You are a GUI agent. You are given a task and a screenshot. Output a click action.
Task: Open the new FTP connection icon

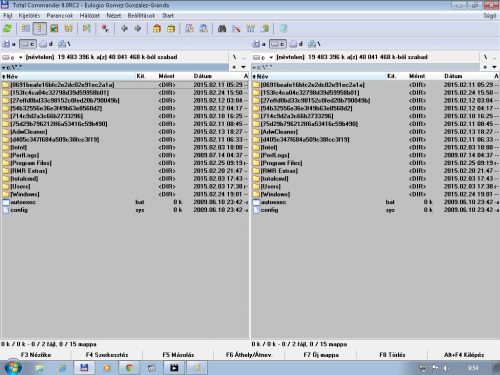coord(204,29)
